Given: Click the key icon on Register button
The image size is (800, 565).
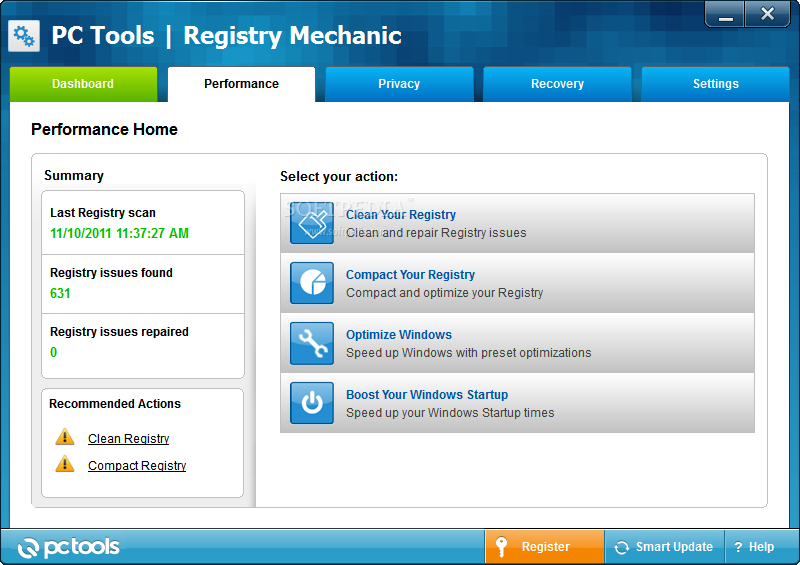Looking at the screenshot, I should (502, 547).
